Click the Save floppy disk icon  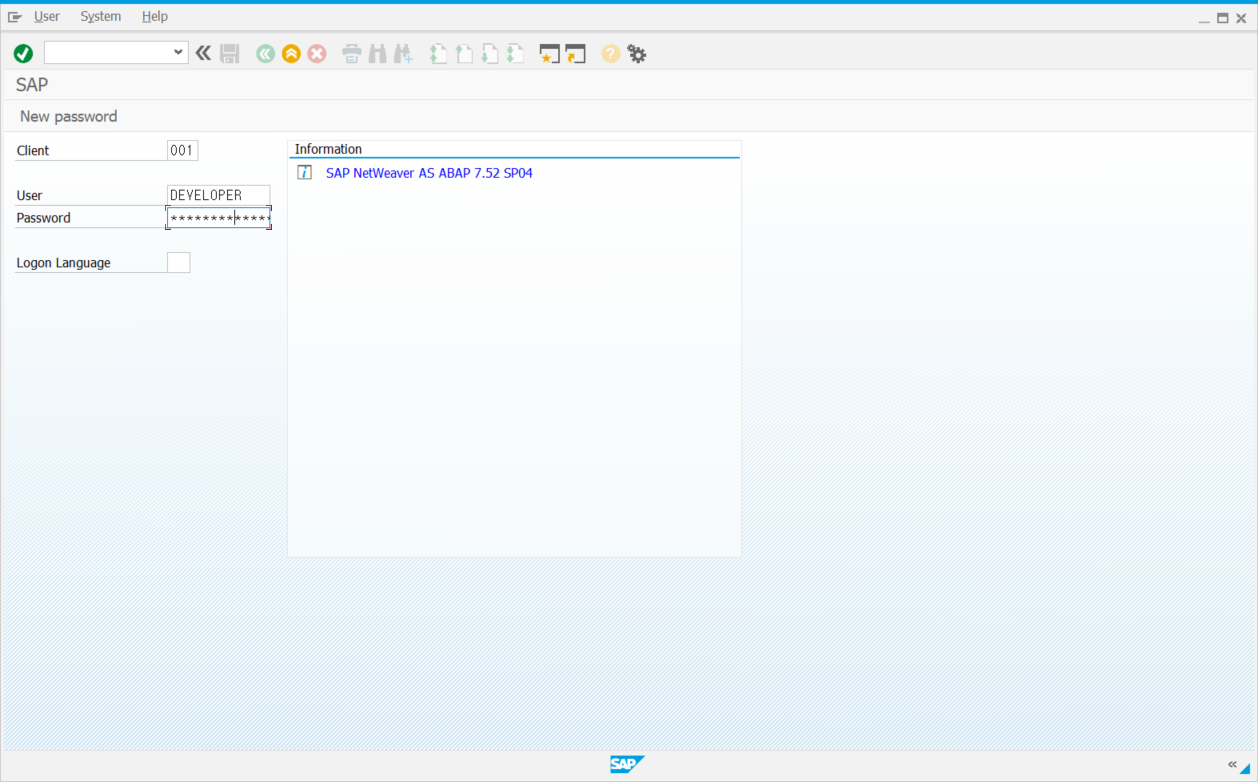click(x=230, y=54)
